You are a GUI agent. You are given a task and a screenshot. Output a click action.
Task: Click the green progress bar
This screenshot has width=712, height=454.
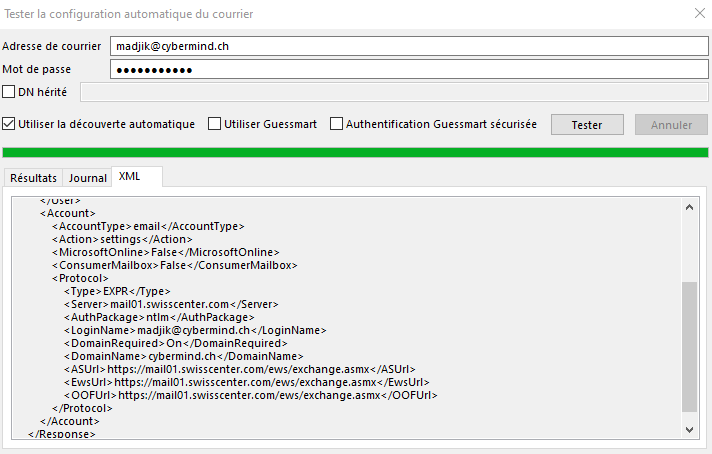point(355,152)
